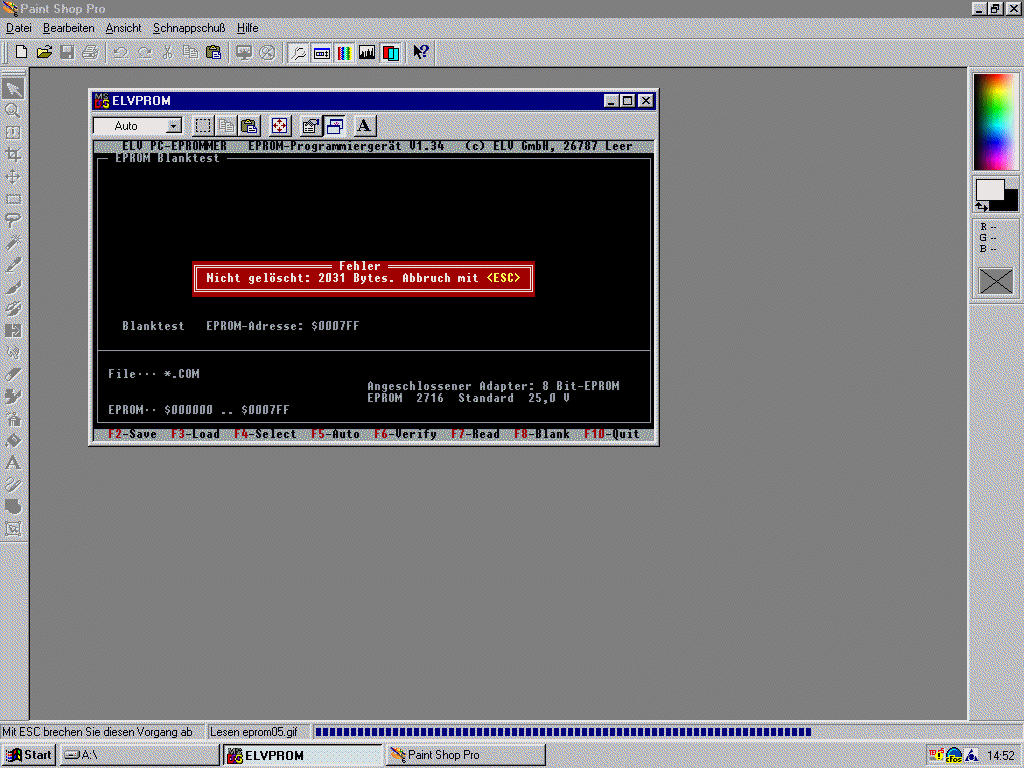The height and width of the screenshot is (768, 1024).
Task: Select the Dropper tool
Action: click(13, 264)
